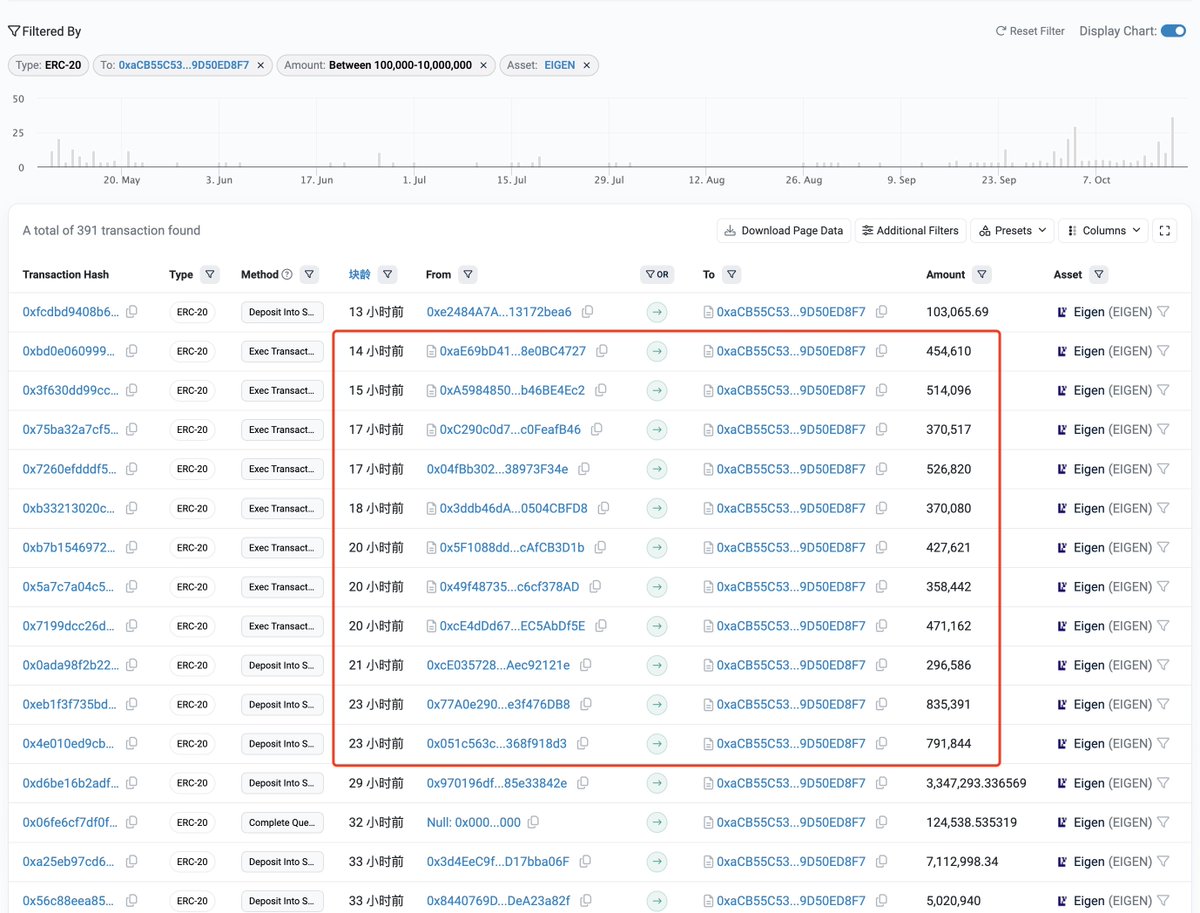Image resolution: width=1200 pixels, height=913 pixels.
Task: Toggle the Display Chart switch
Action: [1172, 31]
